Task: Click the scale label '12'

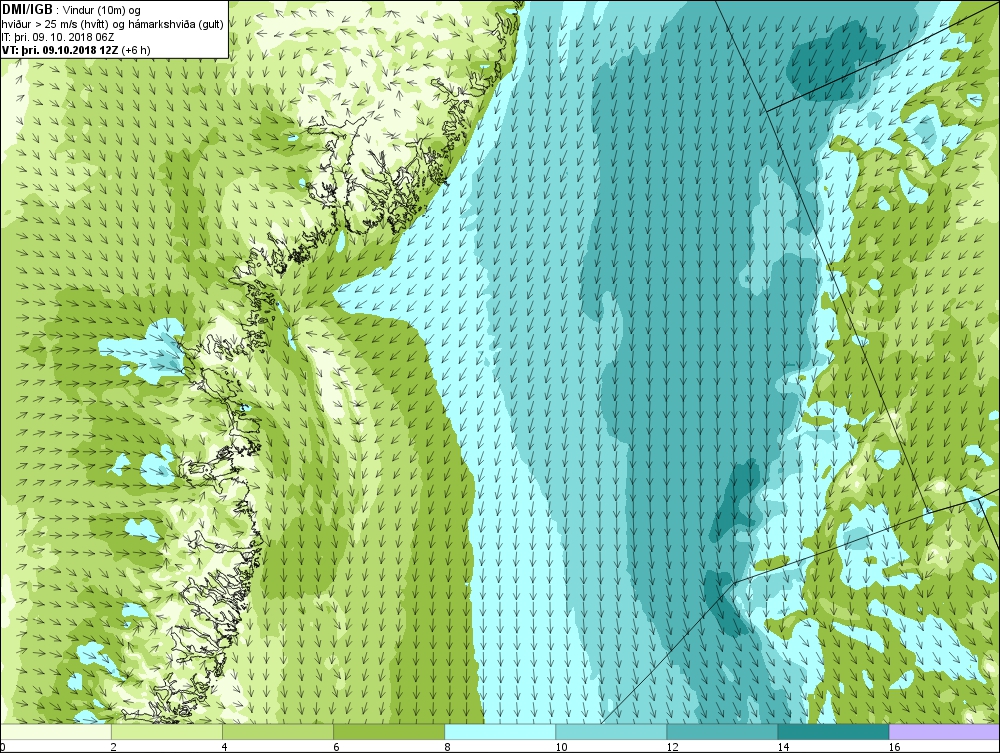Action: point(672,747)
